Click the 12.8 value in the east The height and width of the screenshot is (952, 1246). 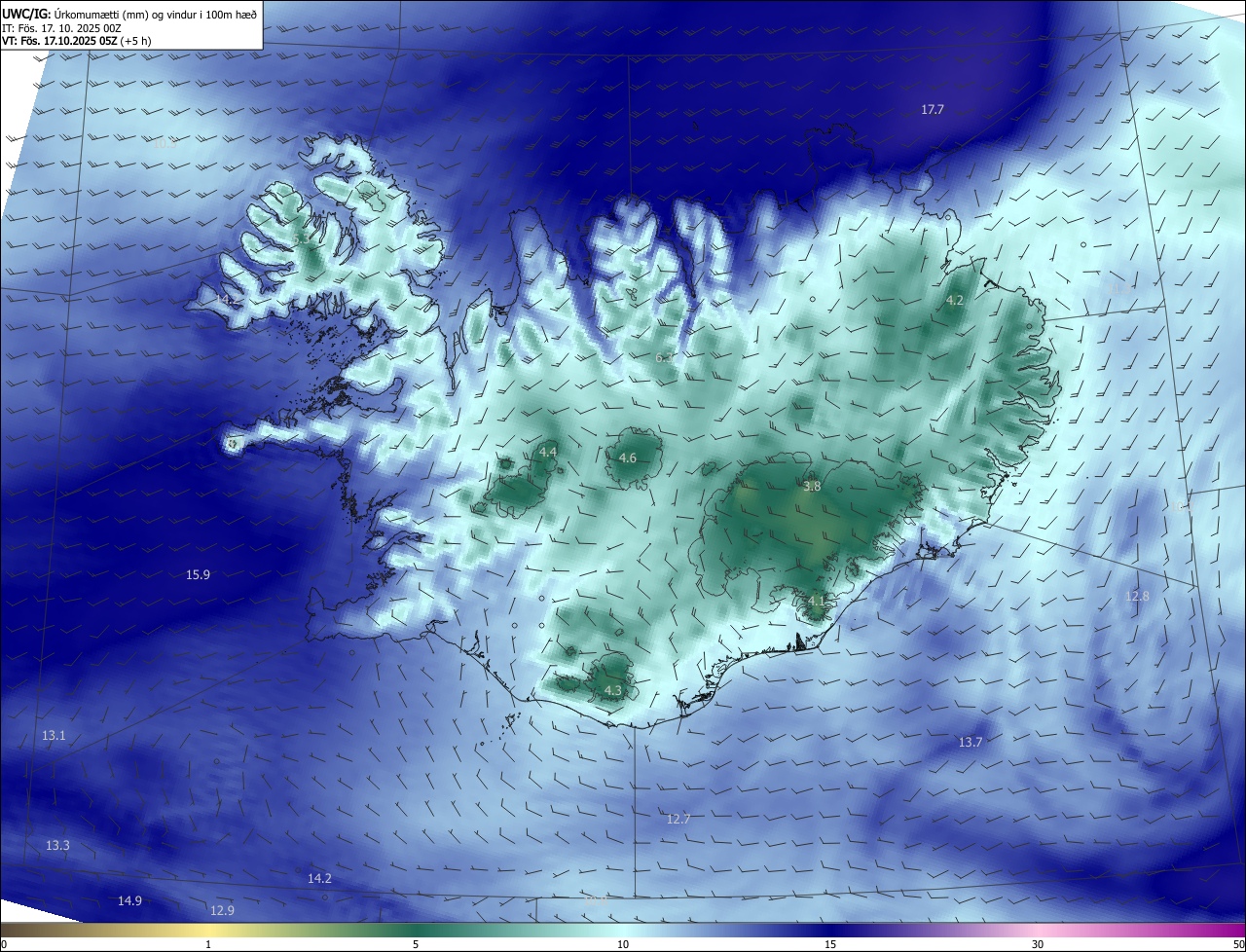(x=1137, y=597)
